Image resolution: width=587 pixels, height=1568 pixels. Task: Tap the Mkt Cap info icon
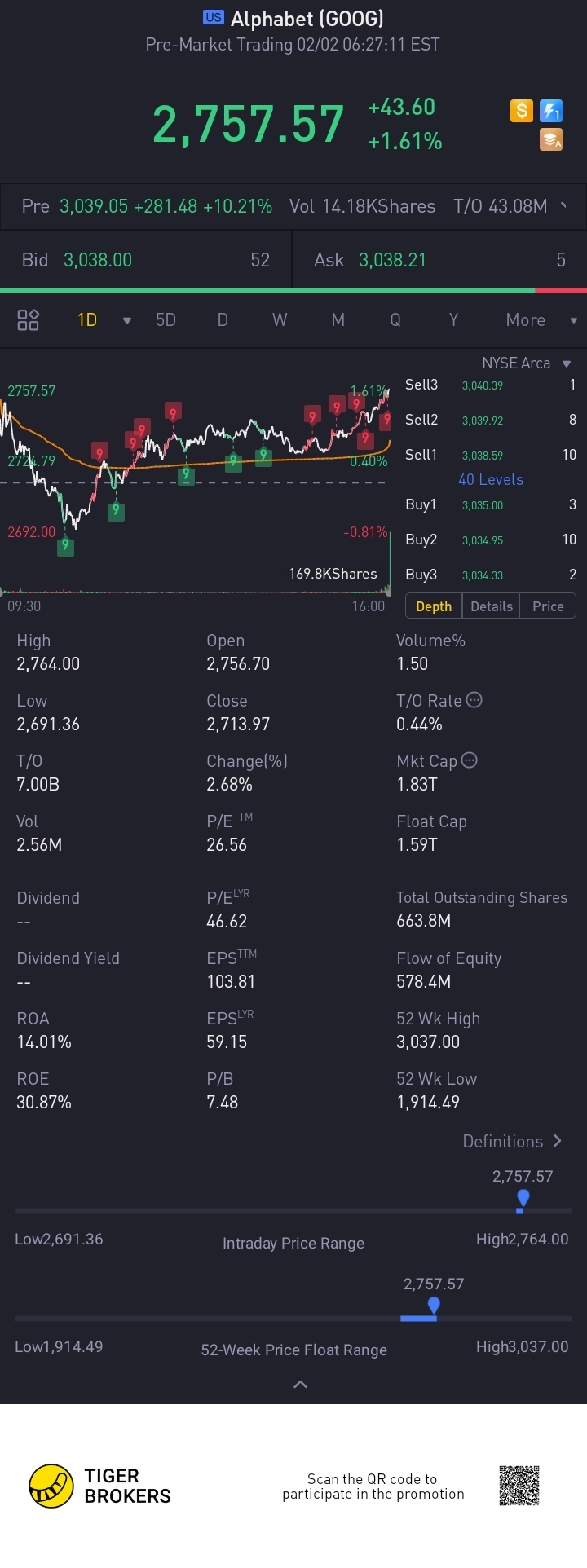pyautogui.click(x=470, y=760)
